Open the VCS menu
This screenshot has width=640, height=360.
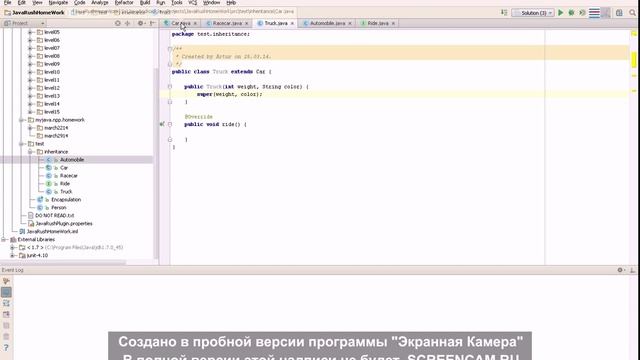pyautogui.click(x=192, y=2)
